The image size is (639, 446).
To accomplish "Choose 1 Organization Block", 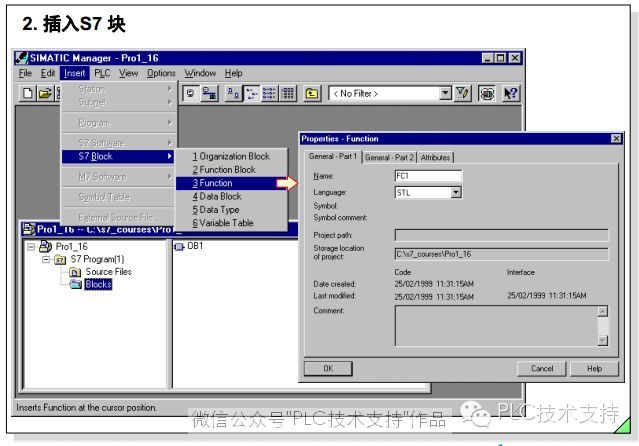I will point(231,157).
